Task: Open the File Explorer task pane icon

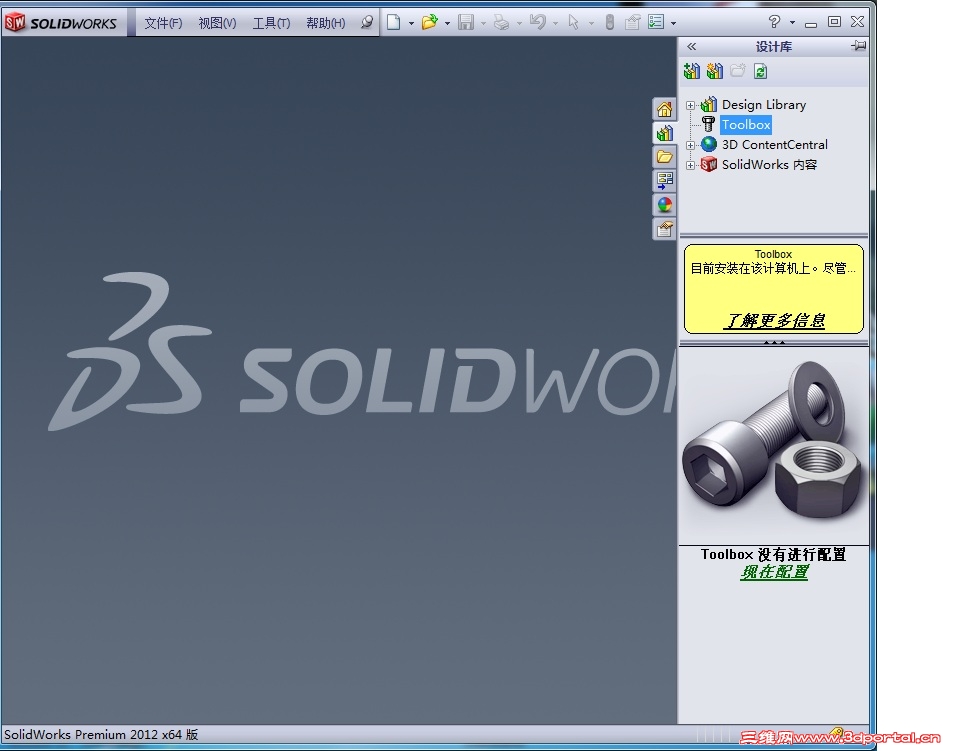Action: (665, 156)
